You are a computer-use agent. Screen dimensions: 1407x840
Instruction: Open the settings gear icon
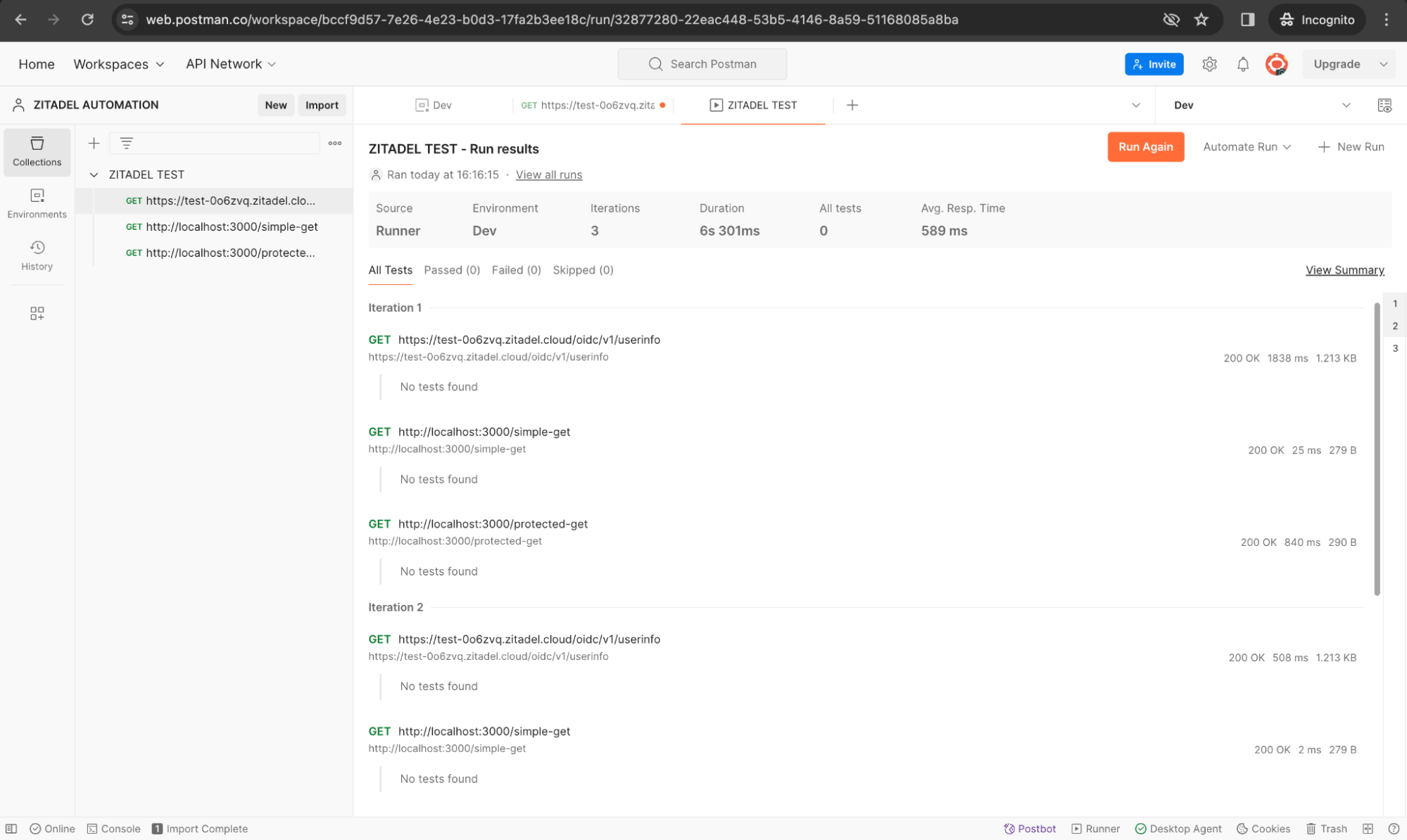pyautogui.click(x=1209, y=64)
